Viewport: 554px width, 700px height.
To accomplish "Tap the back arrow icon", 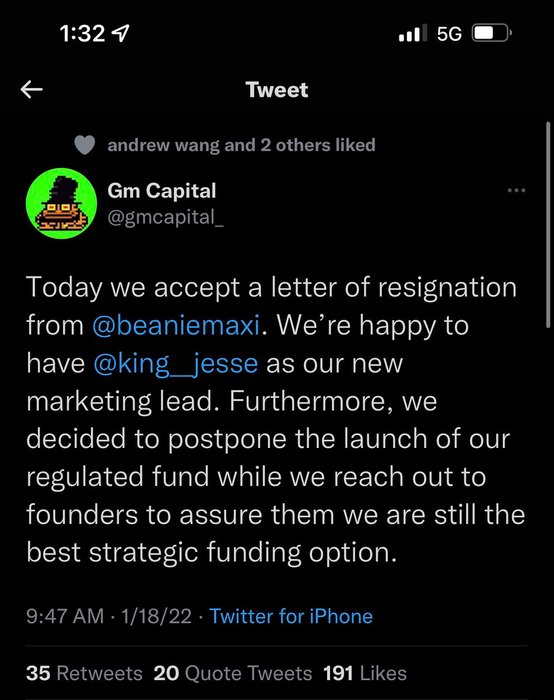I will pos(32,89).
